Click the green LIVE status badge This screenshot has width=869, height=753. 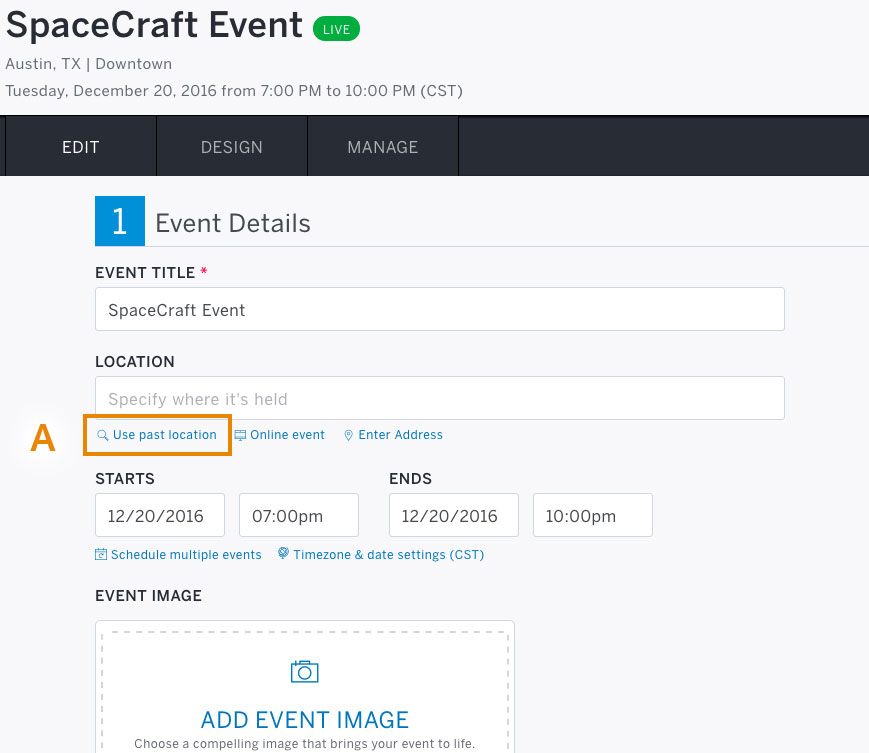[336, 29]
